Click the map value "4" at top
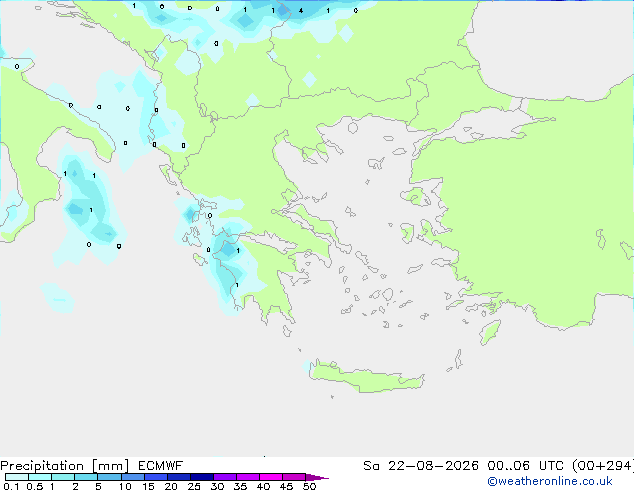 pyautogui.click(x=301, y=11)
